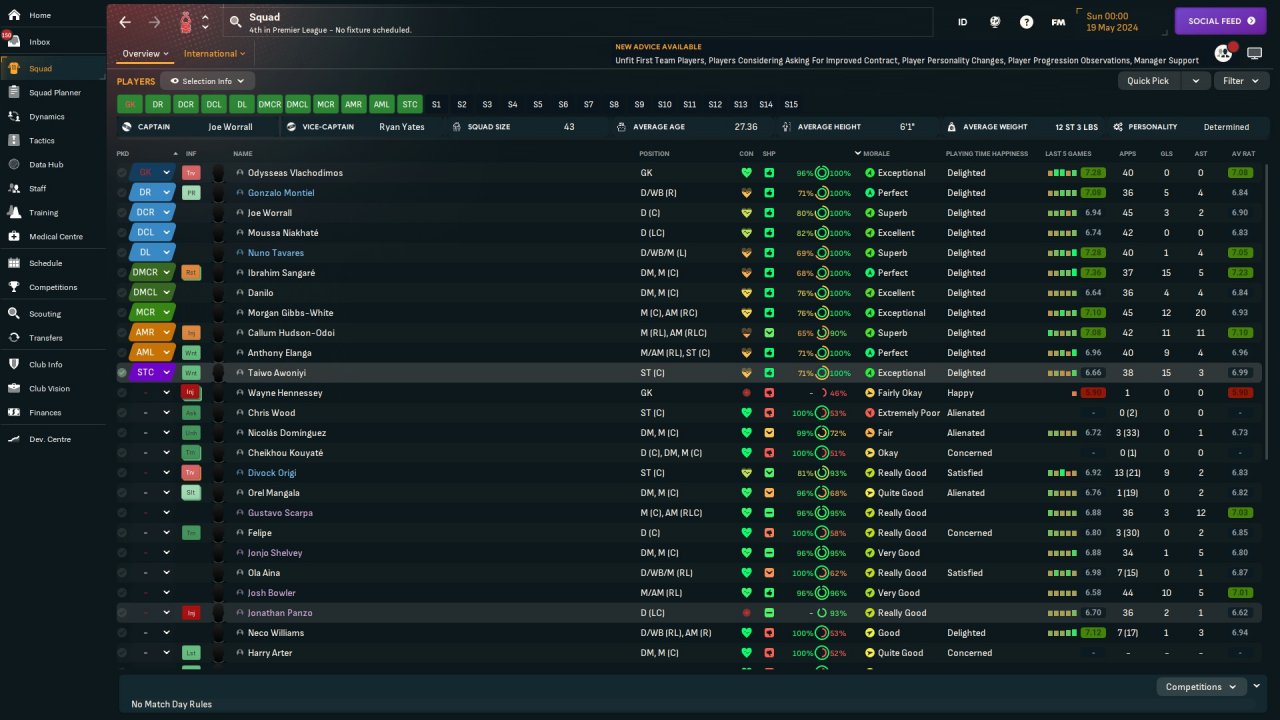Open the ID icon in top bar
Image resolution: width=1280 pixels, height=720 pixels.
click(x=962, y=22)
